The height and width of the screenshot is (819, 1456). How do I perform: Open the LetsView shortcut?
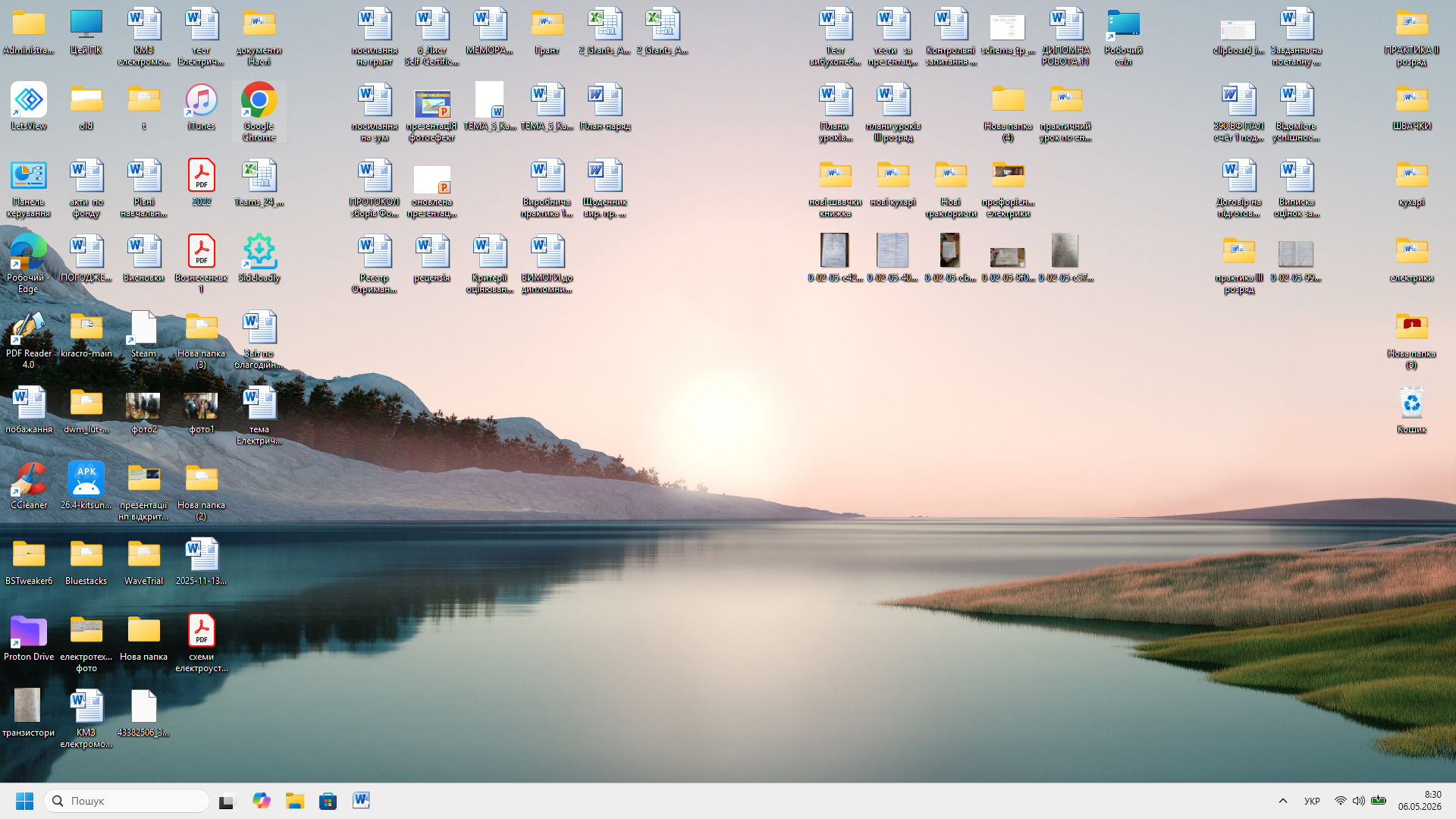click(x=29, y=106)
